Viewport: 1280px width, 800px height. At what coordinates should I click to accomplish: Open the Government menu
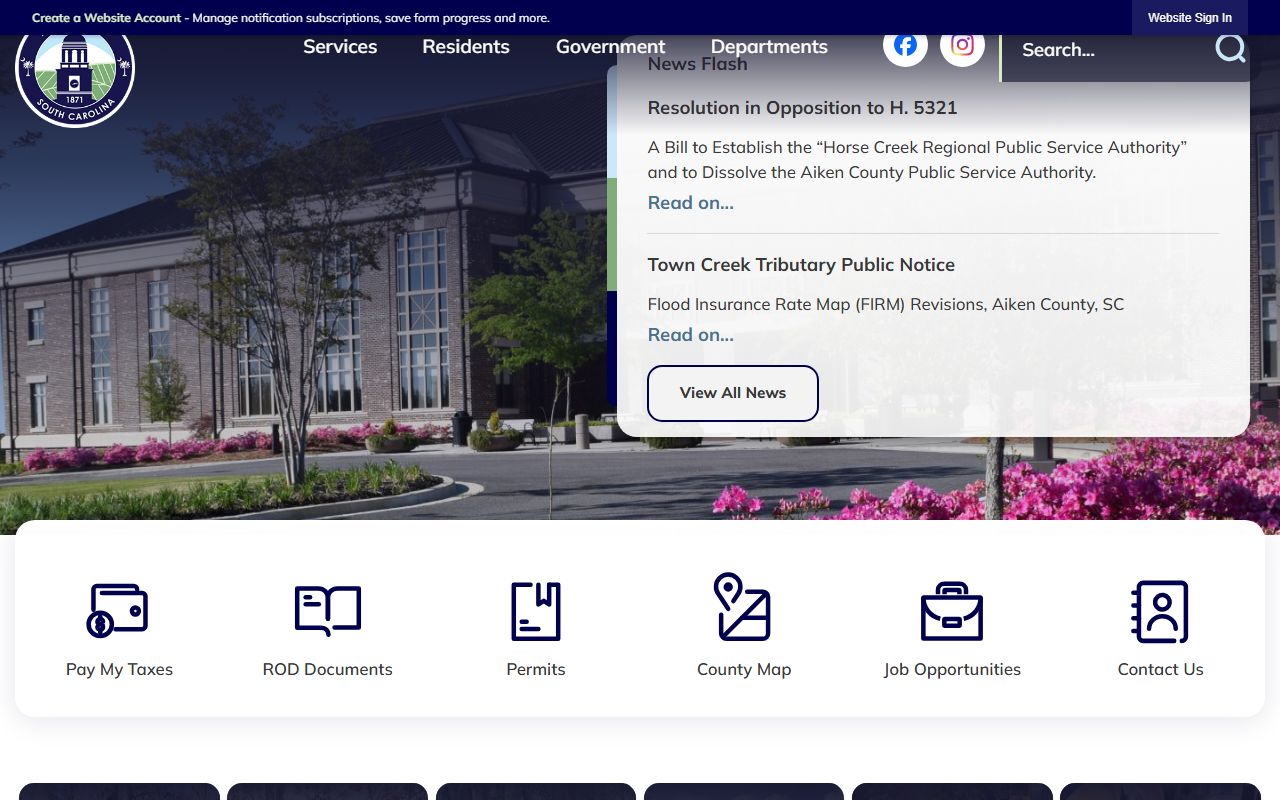610,47
